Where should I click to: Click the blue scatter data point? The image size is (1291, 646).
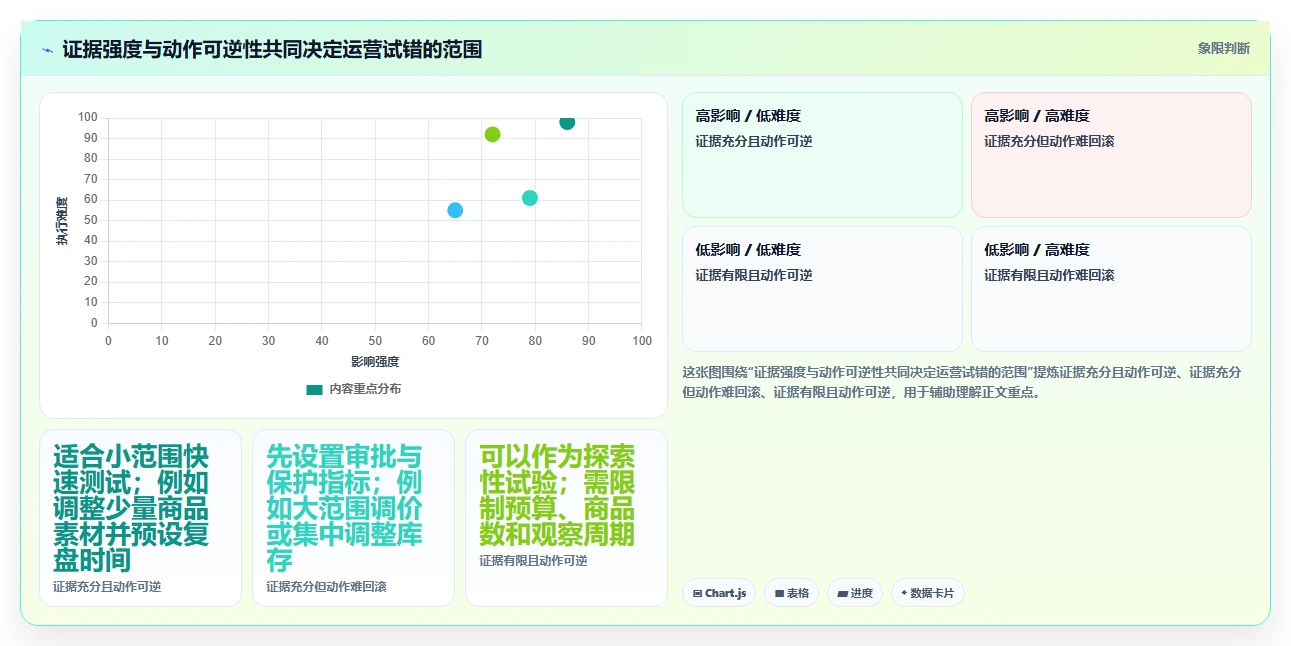(x=455, y=210)
